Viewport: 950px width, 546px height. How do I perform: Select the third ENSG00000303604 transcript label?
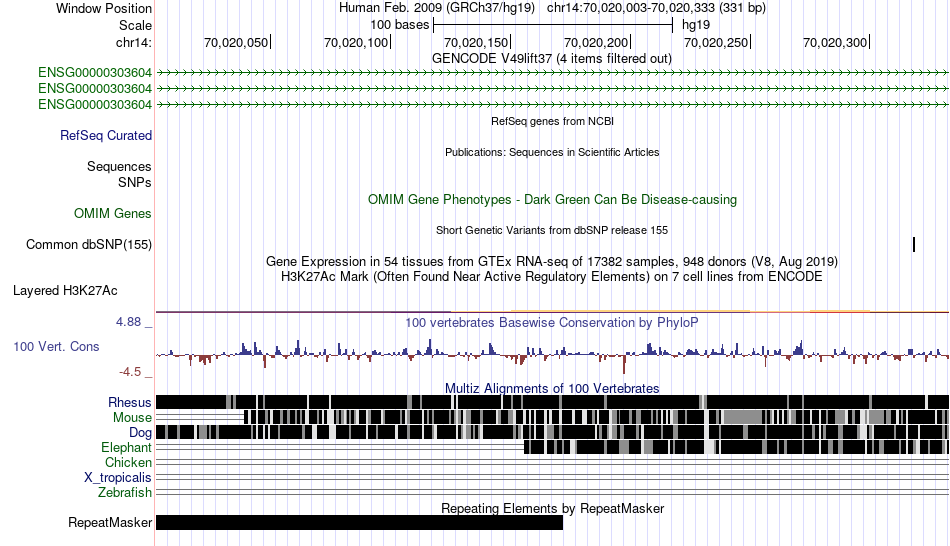pos(95,105)
